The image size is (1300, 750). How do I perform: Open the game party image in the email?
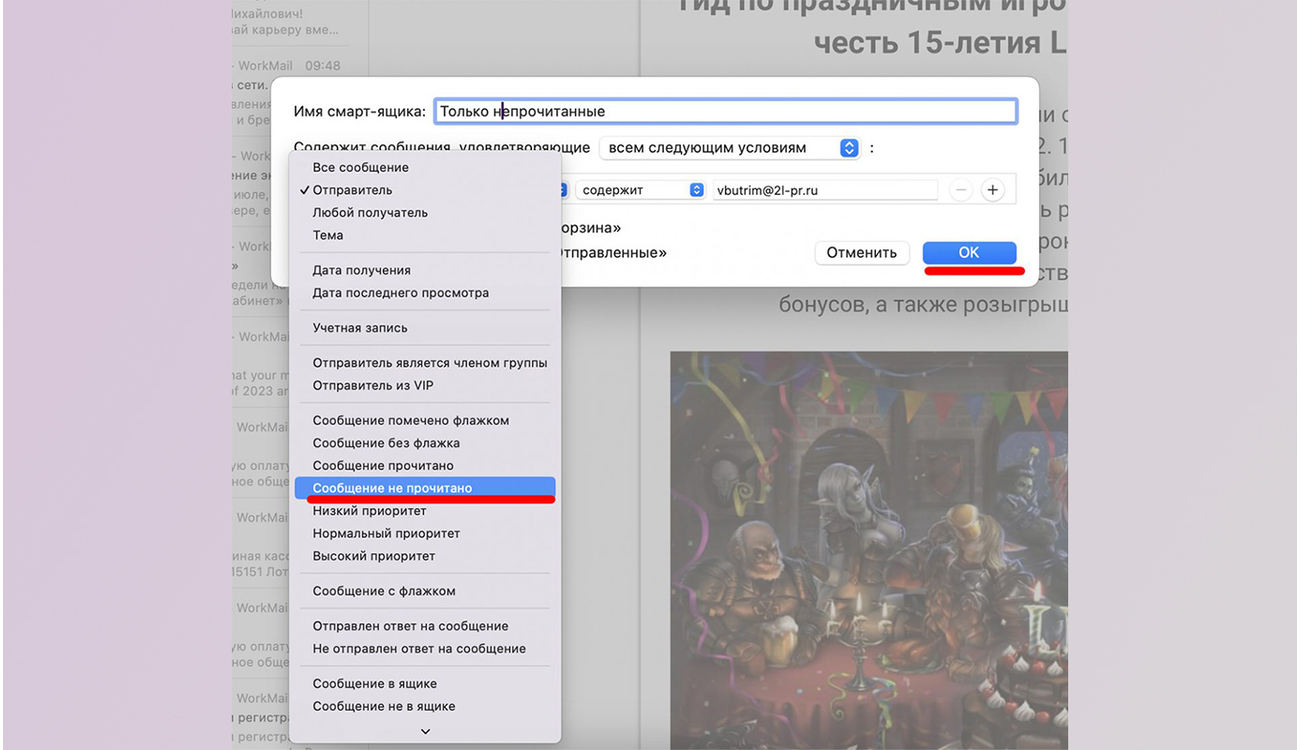tap(868, 550)
